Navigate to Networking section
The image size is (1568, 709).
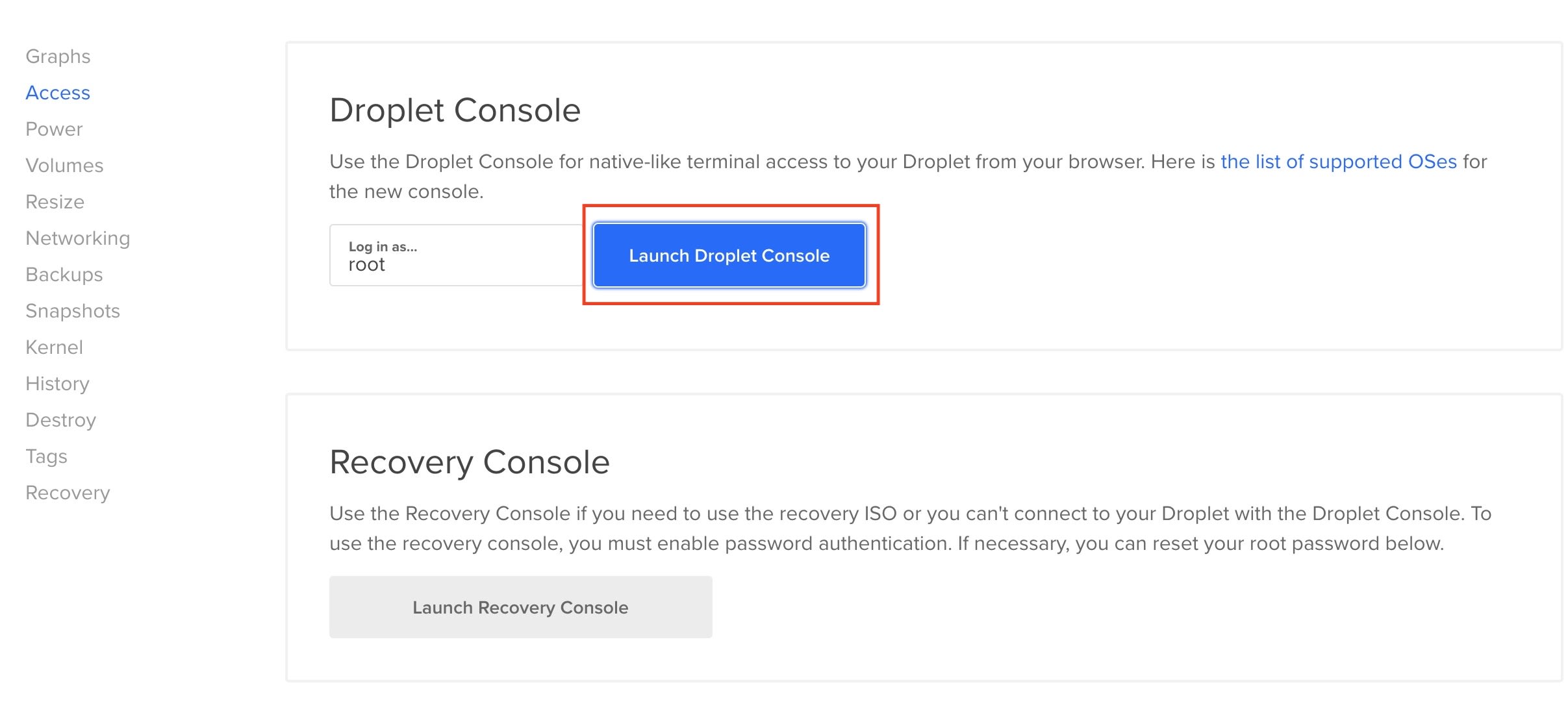pos(79,237)
